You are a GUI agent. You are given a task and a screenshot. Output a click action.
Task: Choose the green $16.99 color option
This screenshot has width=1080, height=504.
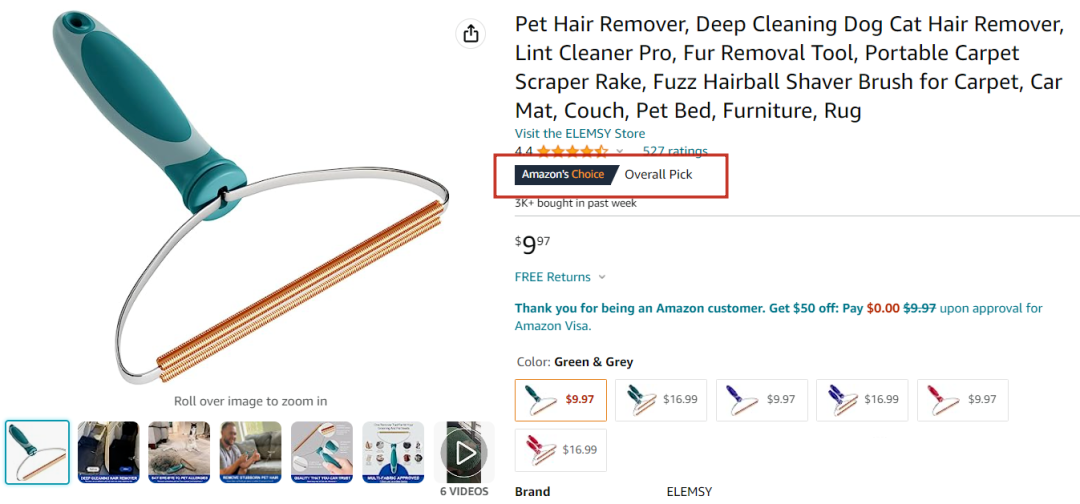point(660,400)
